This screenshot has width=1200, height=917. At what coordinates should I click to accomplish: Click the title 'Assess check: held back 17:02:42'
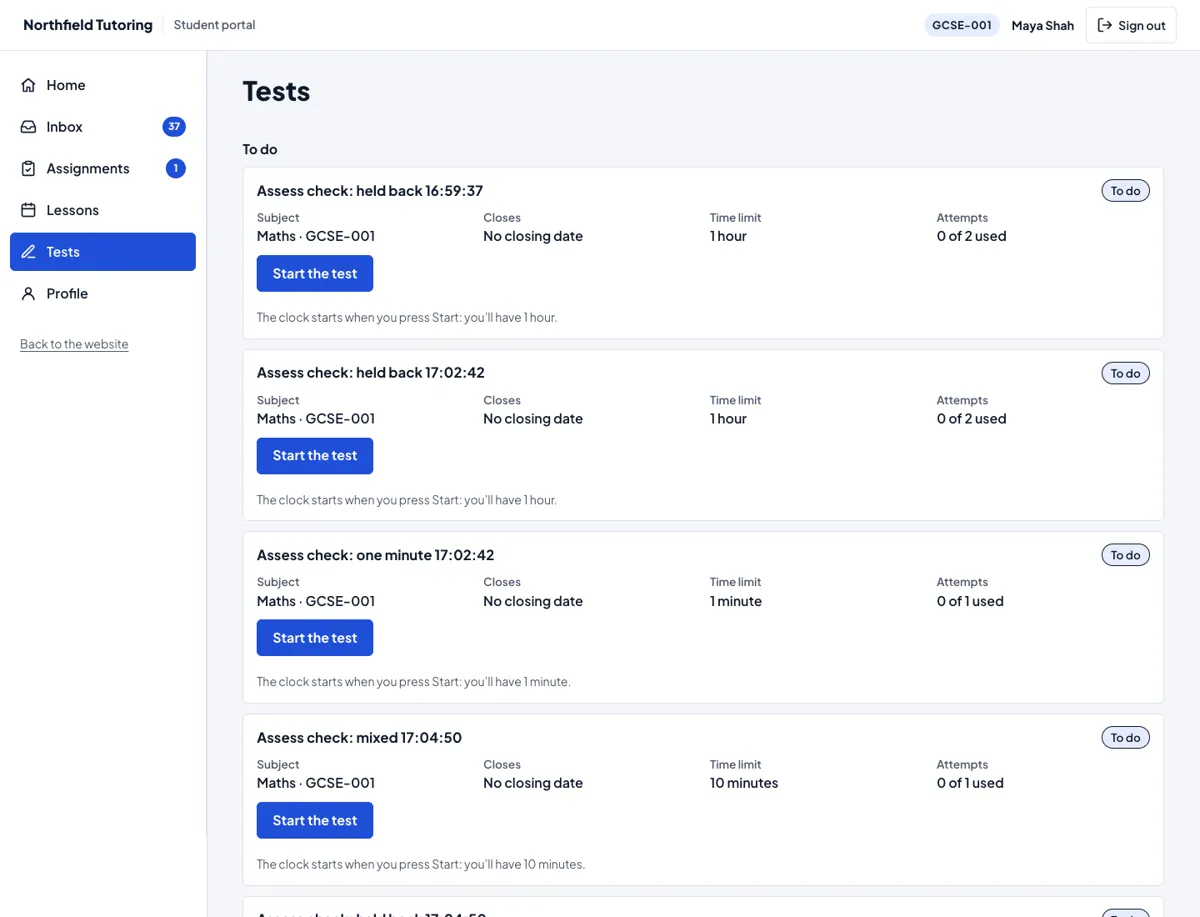[x=371, y=373]
